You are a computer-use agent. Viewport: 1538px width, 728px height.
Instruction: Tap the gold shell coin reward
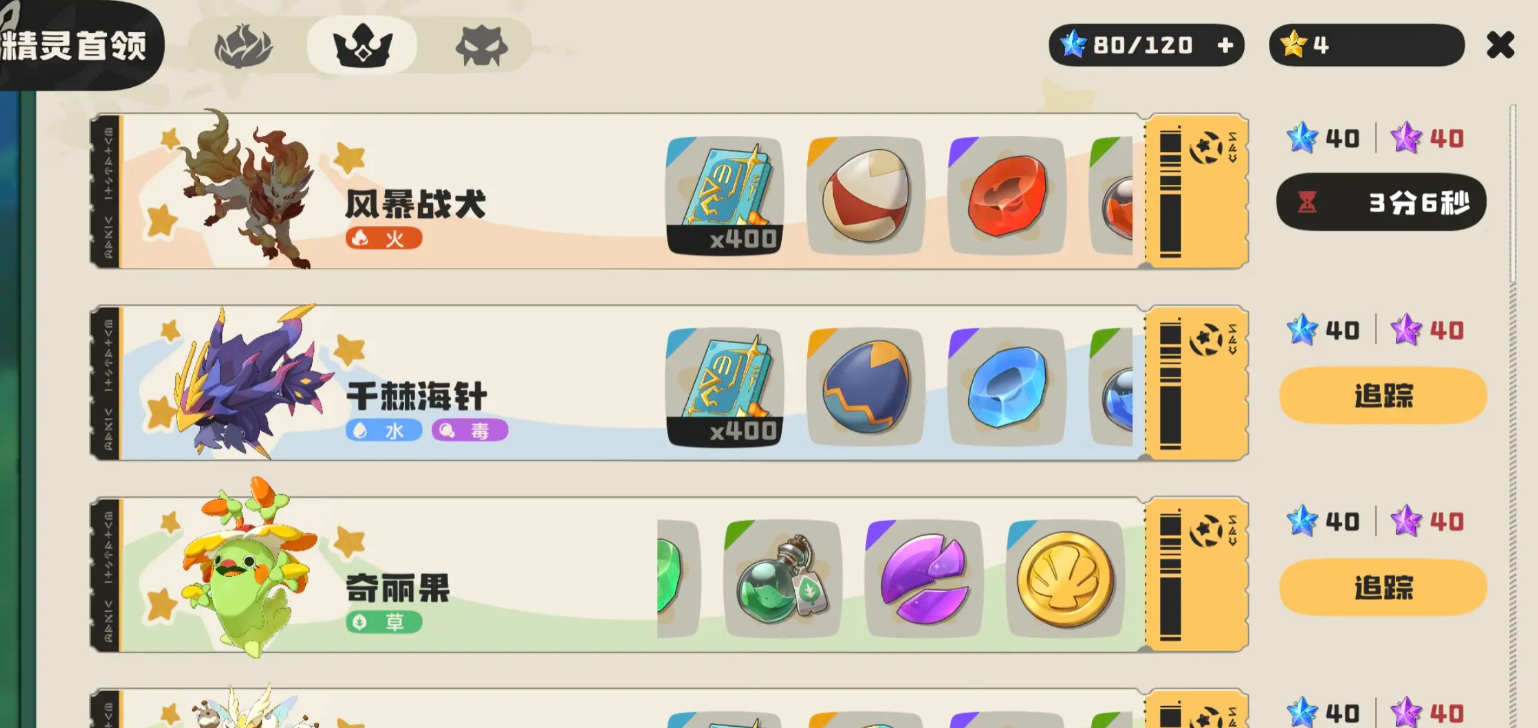[1065, 579]
